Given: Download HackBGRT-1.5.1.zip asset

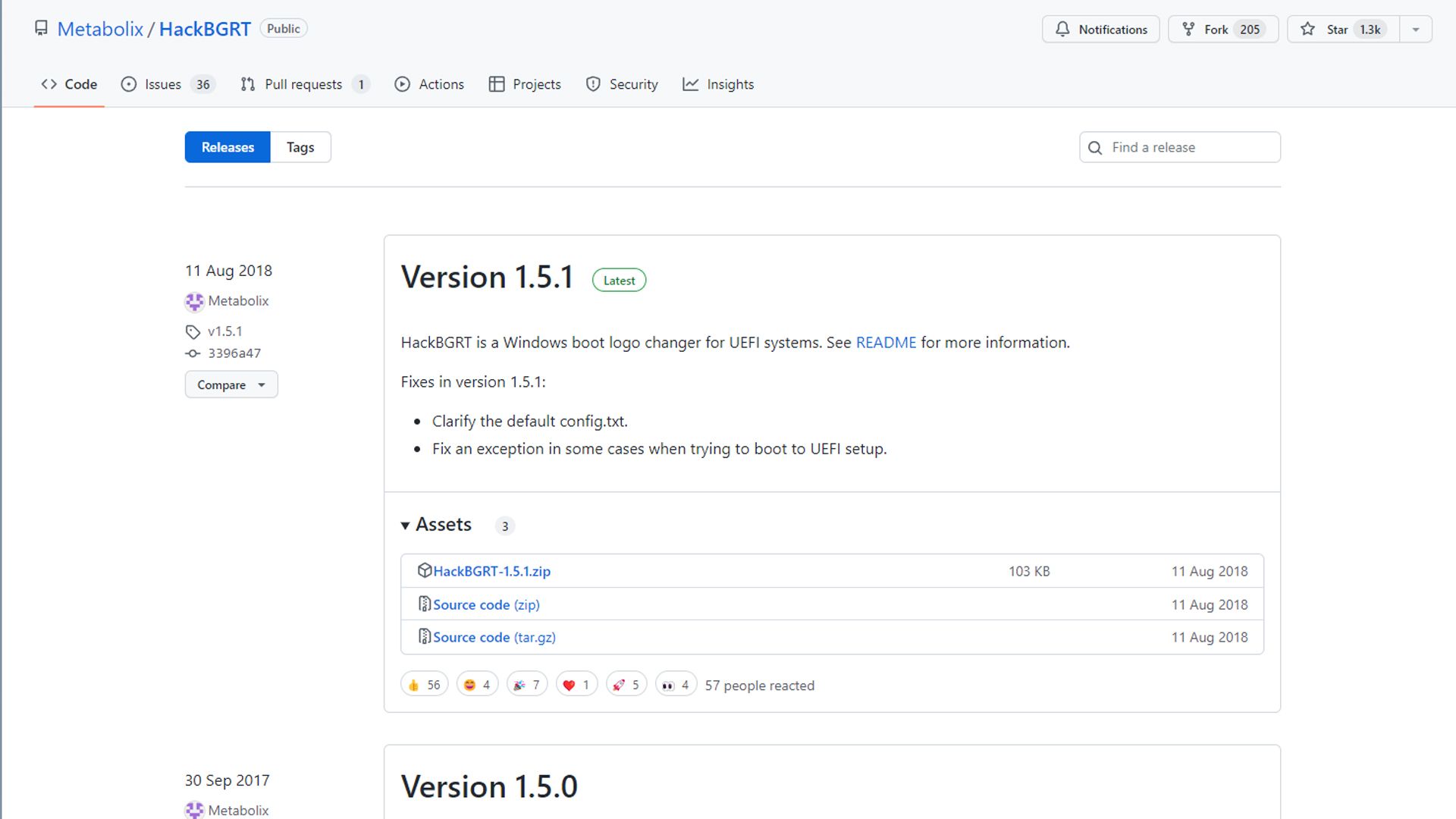Looking at the screenshot, I should click(x=491, y=570).
